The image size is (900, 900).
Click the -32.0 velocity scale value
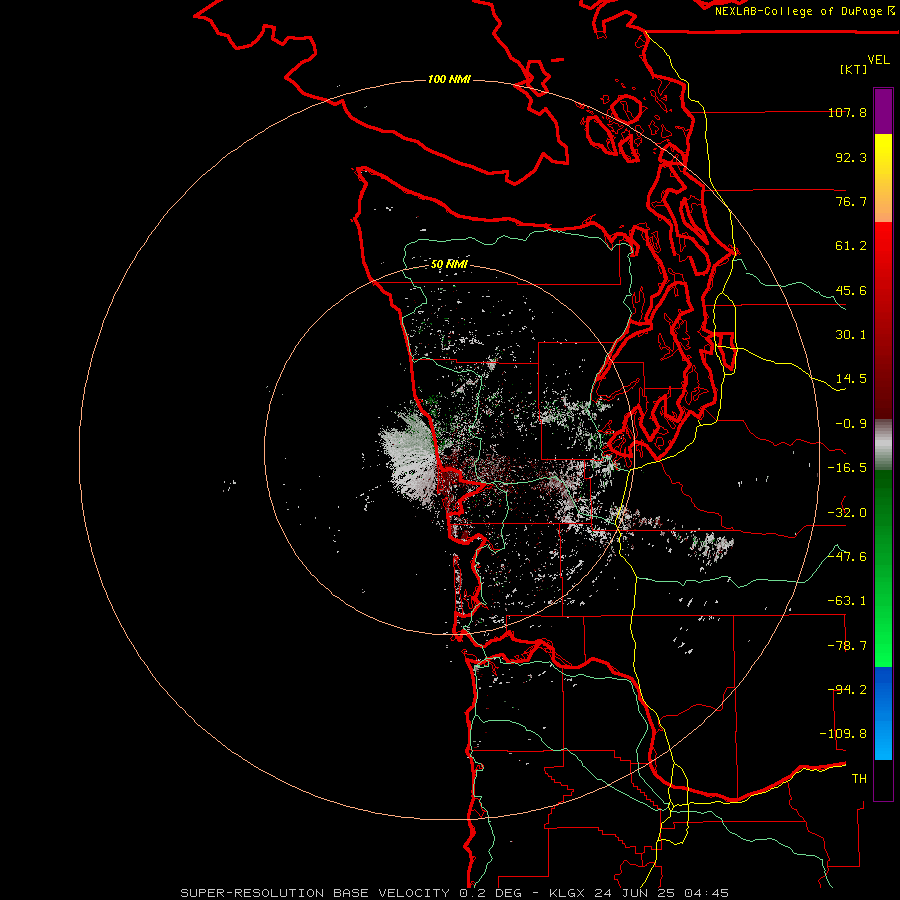(x=847, y=513)
